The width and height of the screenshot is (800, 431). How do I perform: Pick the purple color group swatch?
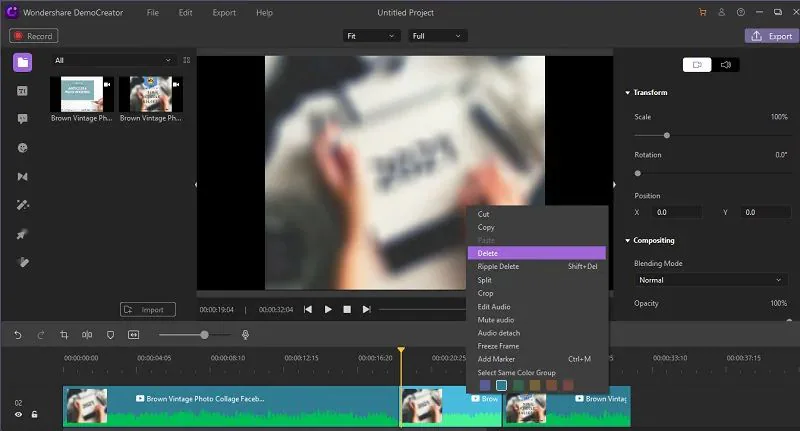point(485,386)
